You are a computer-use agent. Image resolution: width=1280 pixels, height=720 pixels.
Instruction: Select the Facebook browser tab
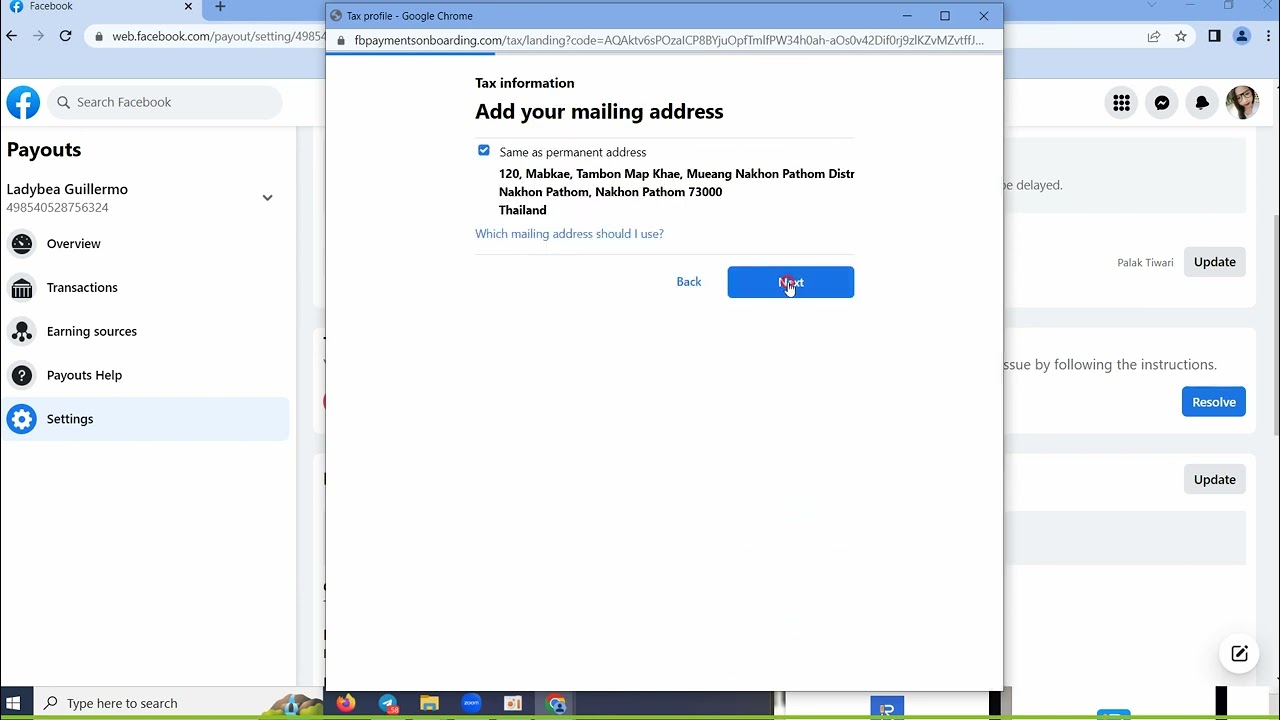100,7
